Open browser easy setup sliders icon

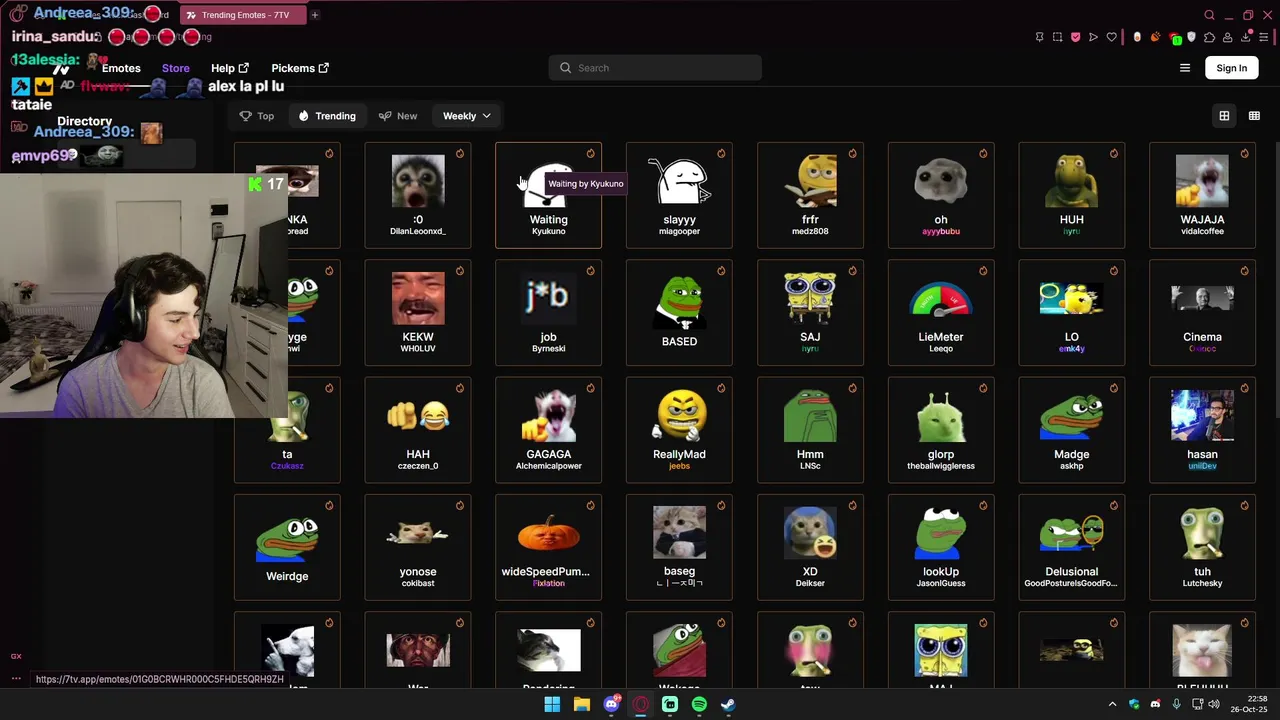click(1265, 37)
